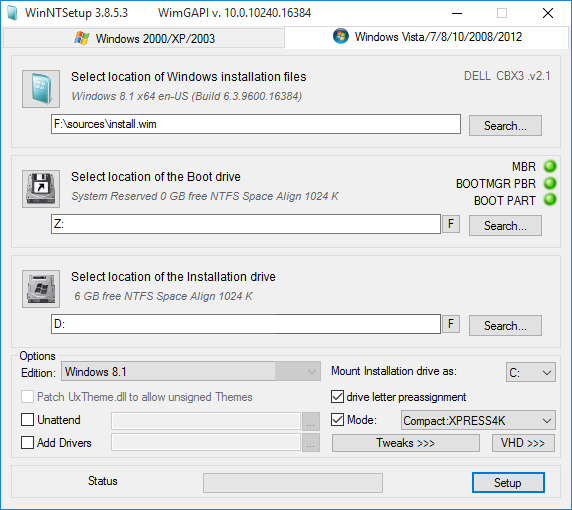Click the MBR green status light
572x510 pixels.
[550, 166]
